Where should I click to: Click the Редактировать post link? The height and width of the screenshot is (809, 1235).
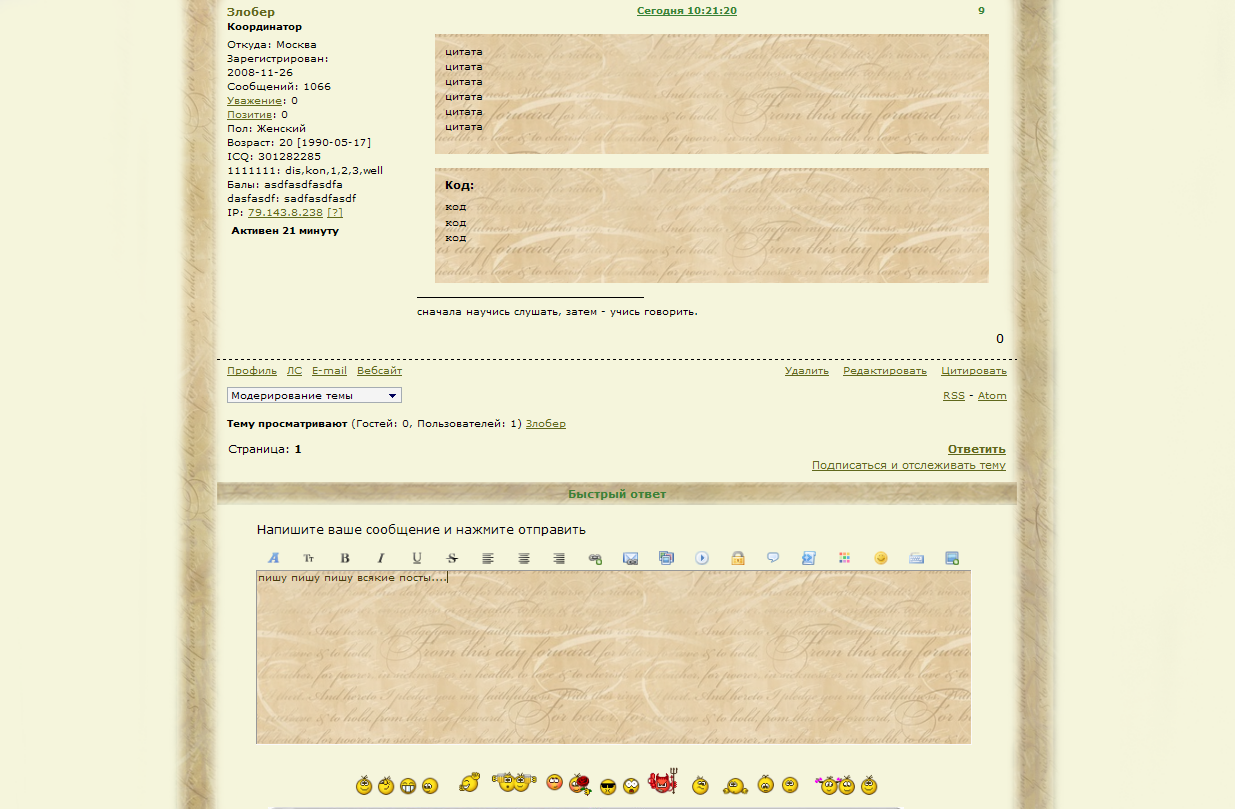[x=884, y=371]
